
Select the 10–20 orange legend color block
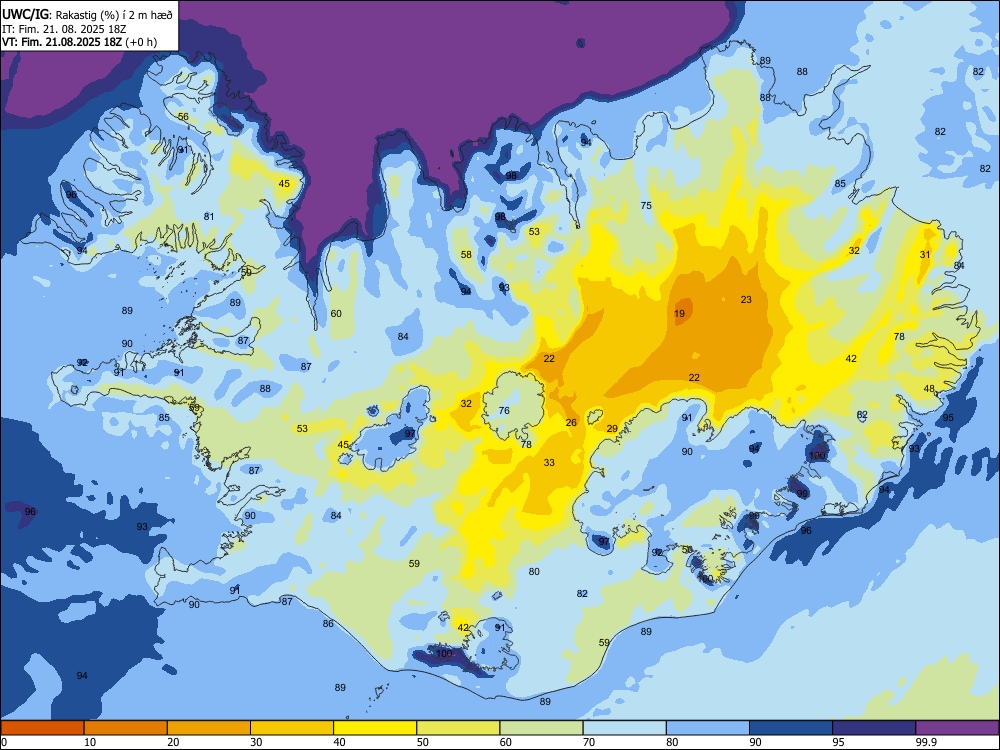[x=126, y=728]
